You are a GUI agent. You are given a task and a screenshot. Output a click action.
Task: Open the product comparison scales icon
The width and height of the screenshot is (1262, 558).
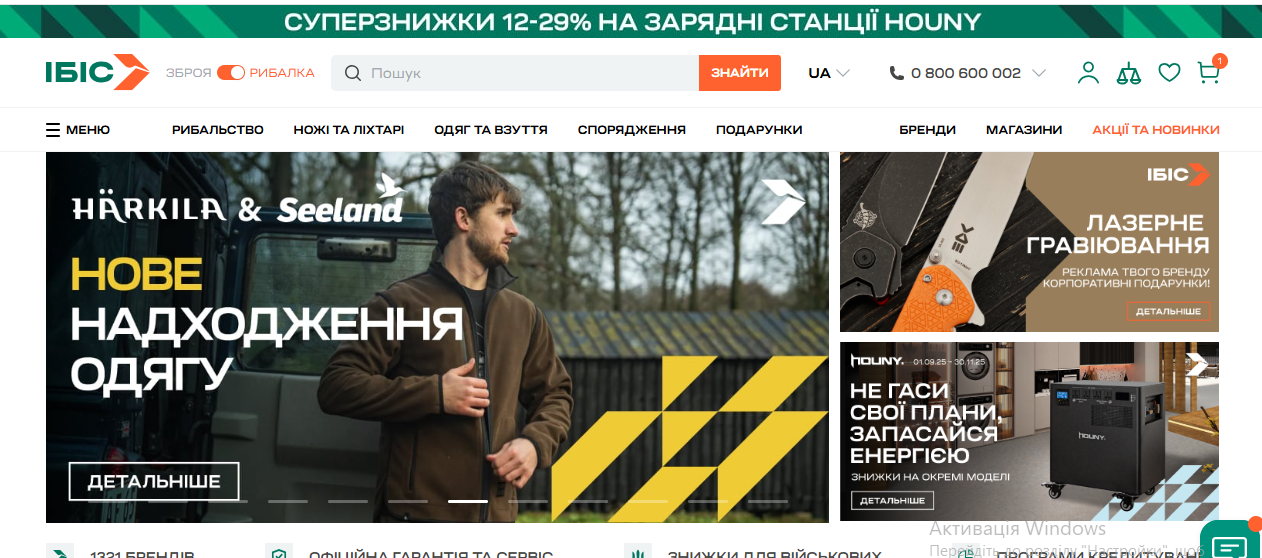coord(1129,73)
